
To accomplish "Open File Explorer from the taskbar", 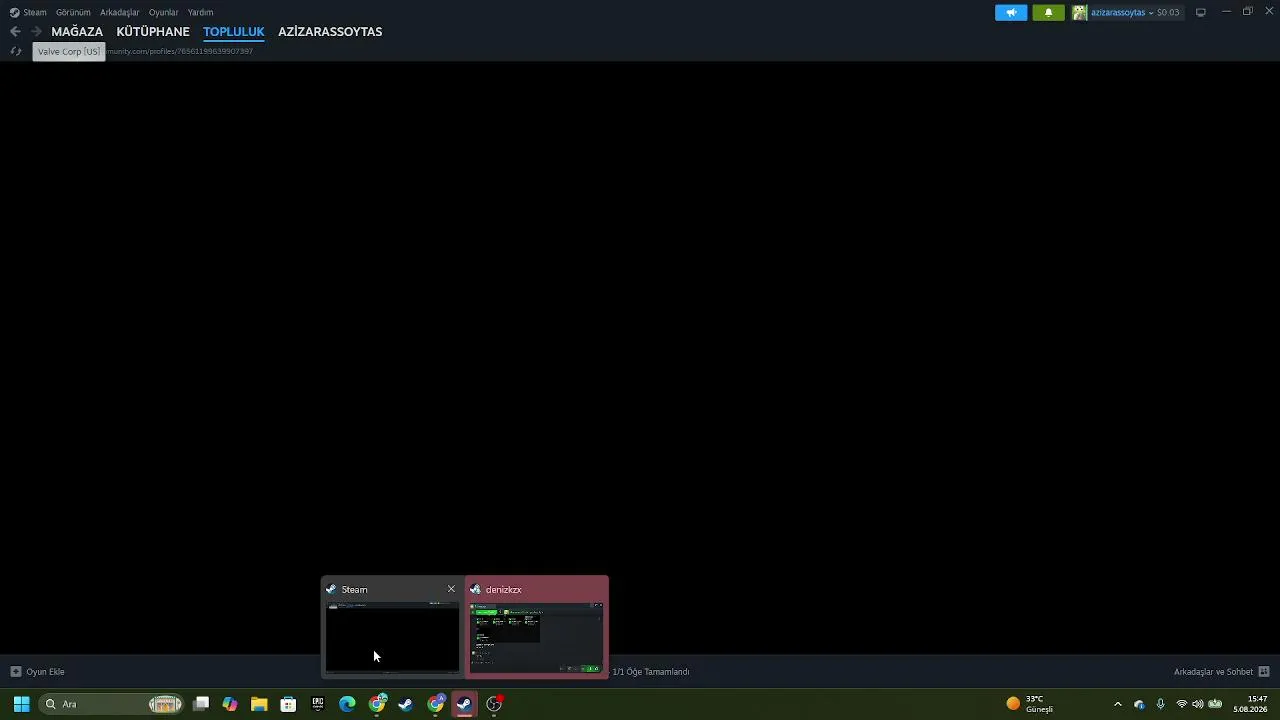I will tap(259, 704).
